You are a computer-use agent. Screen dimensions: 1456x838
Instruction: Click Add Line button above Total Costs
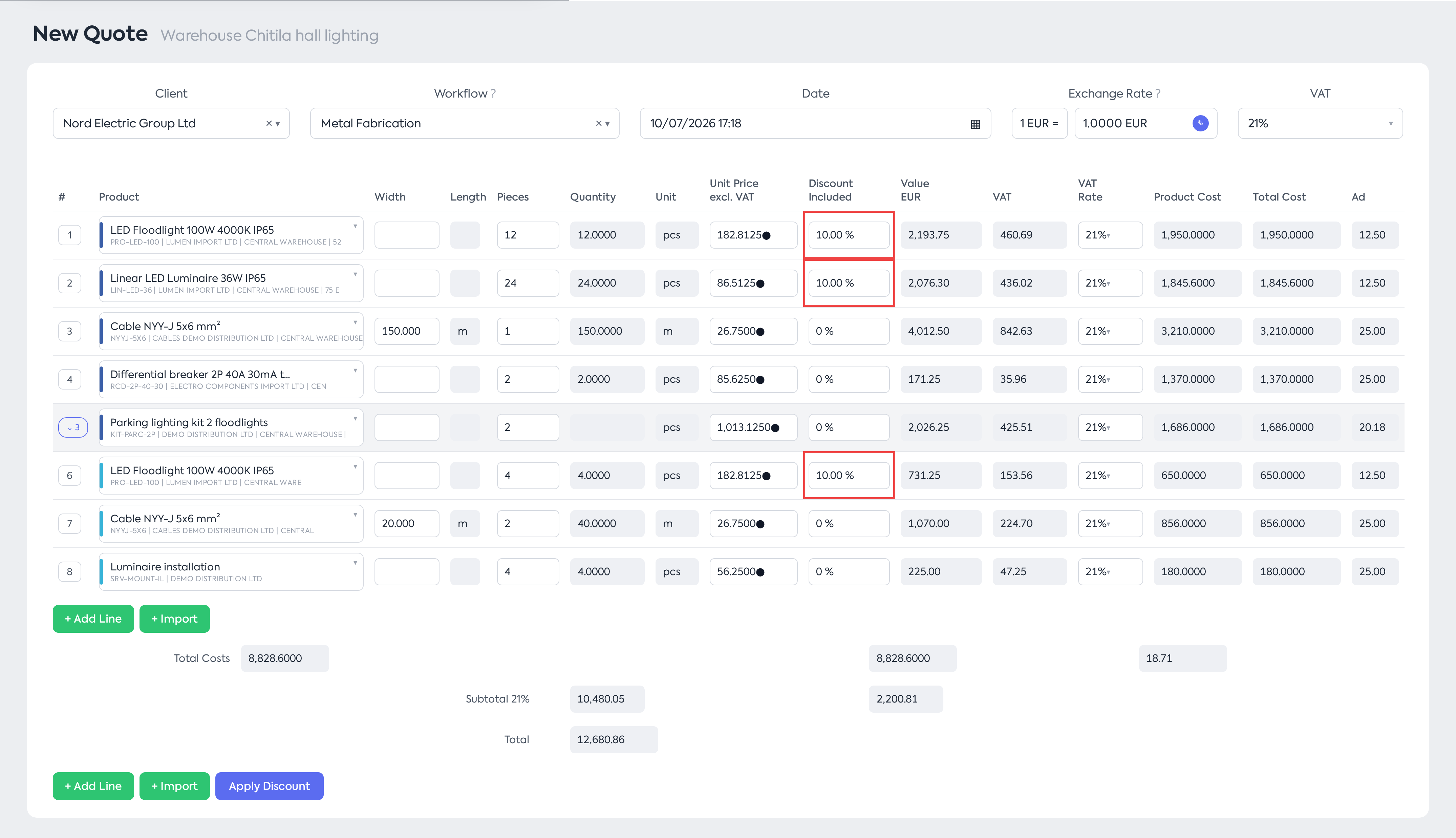[x=93, y=619]
